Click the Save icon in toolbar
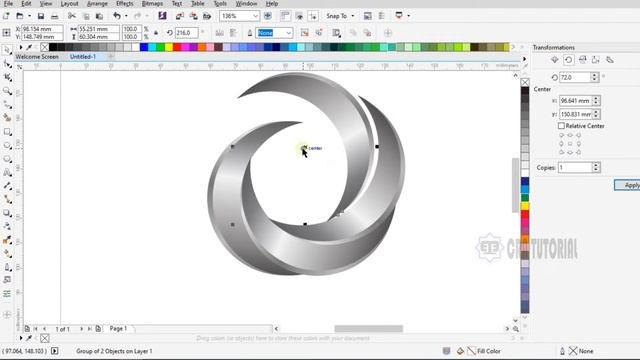 [x=41, y=16]
